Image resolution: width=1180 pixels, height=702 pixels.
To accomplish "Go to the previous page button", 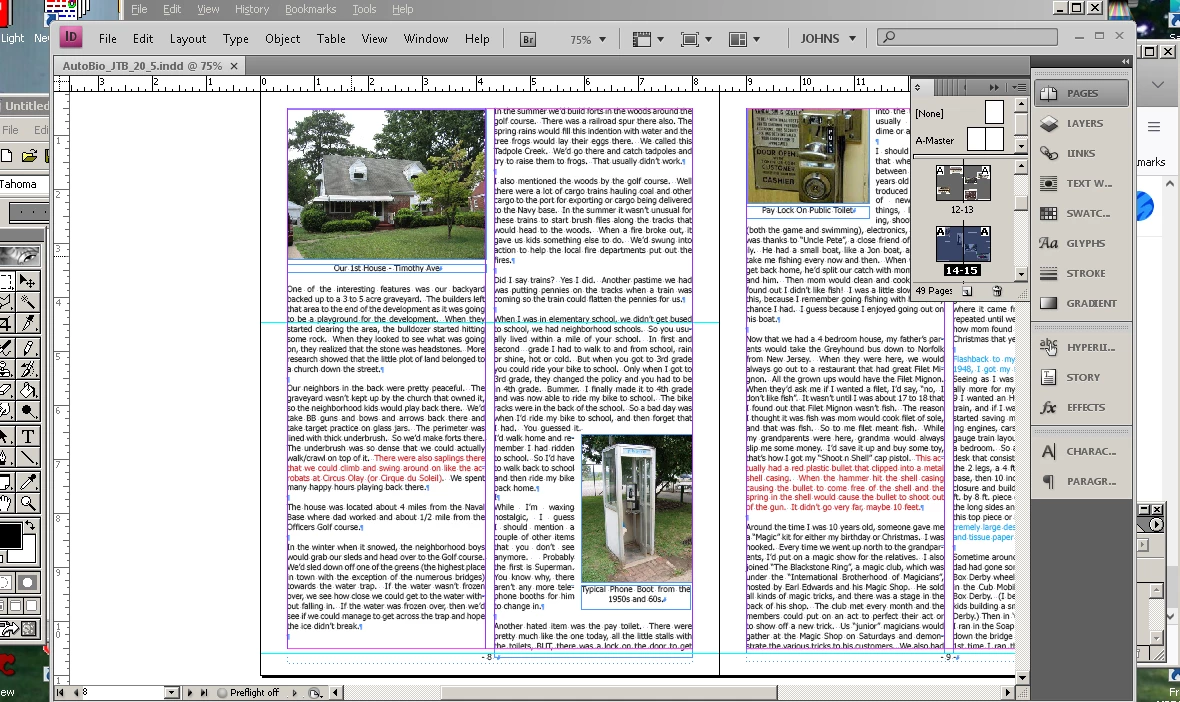I will point(75,692).
